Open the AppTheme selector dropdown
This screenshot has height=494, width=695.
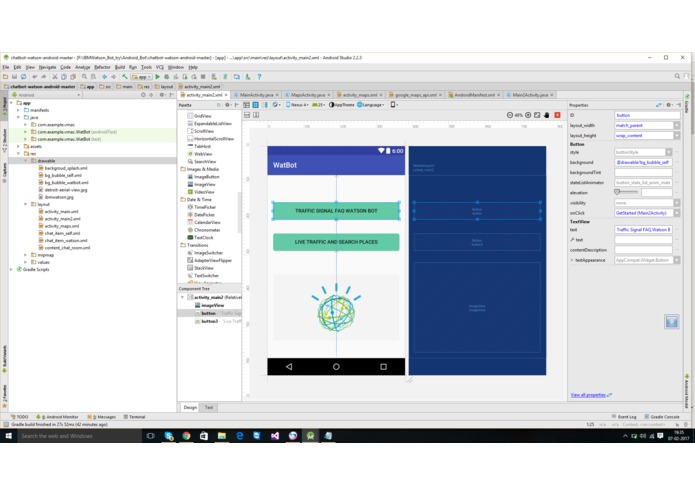point(341,105)
